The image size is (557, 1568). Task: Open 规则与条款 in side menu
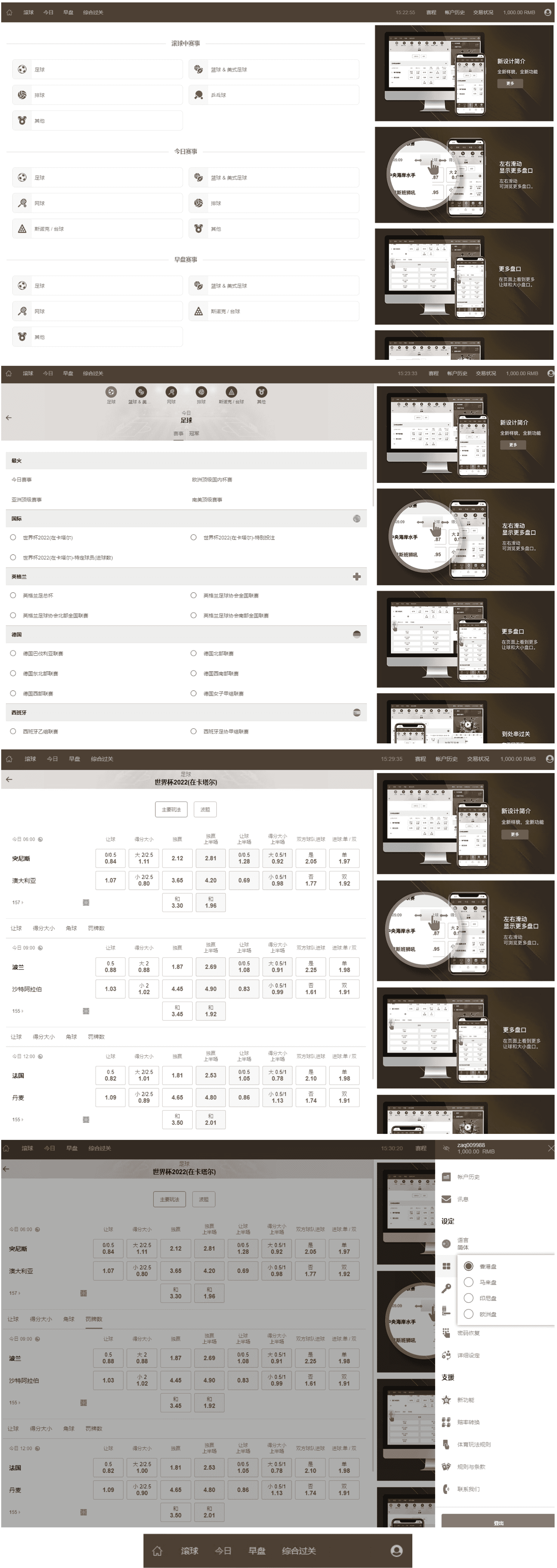(x=471, y=1467)
